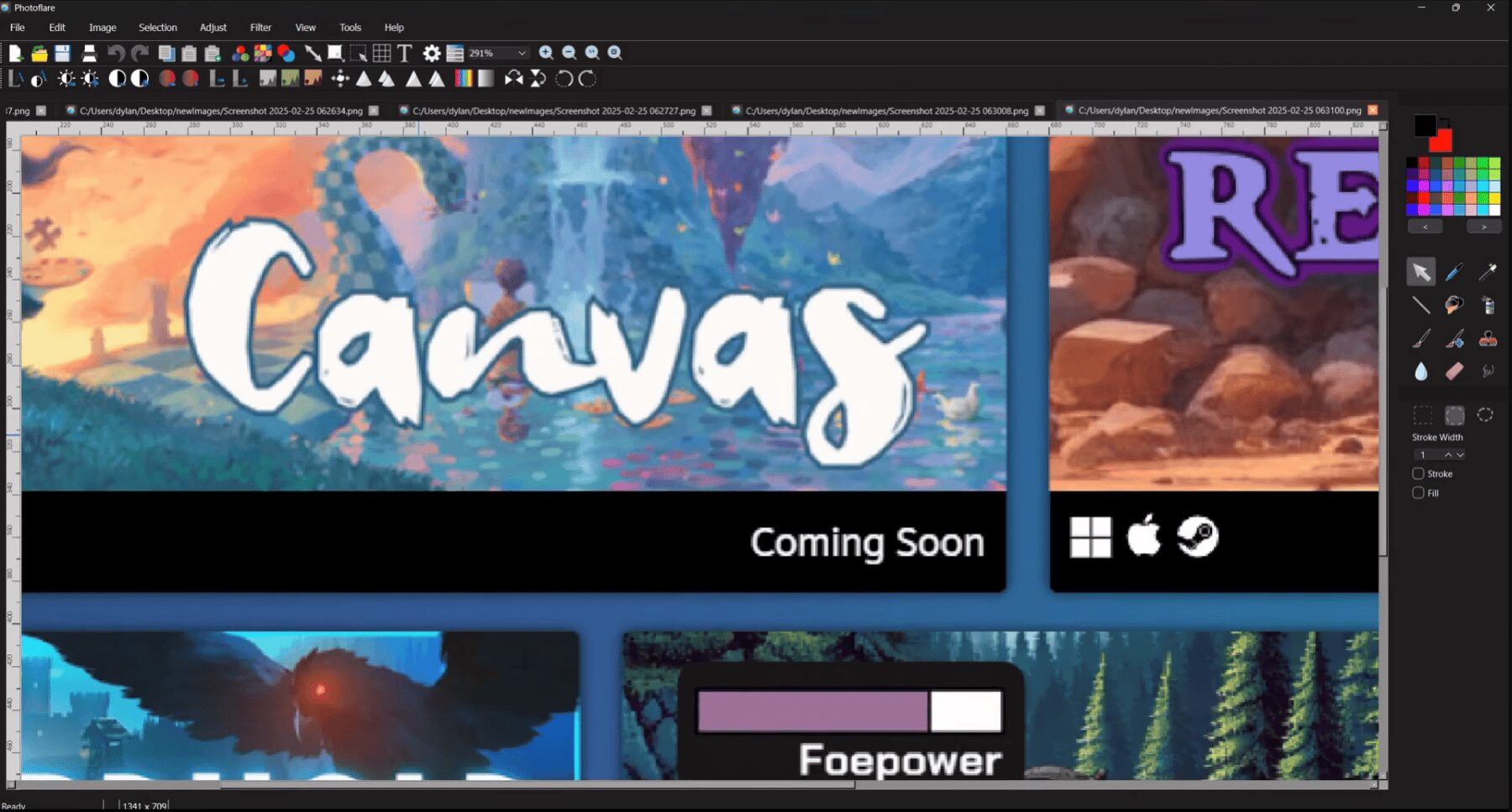
Task: Select the pink eraser tool
Action: 1454,371
